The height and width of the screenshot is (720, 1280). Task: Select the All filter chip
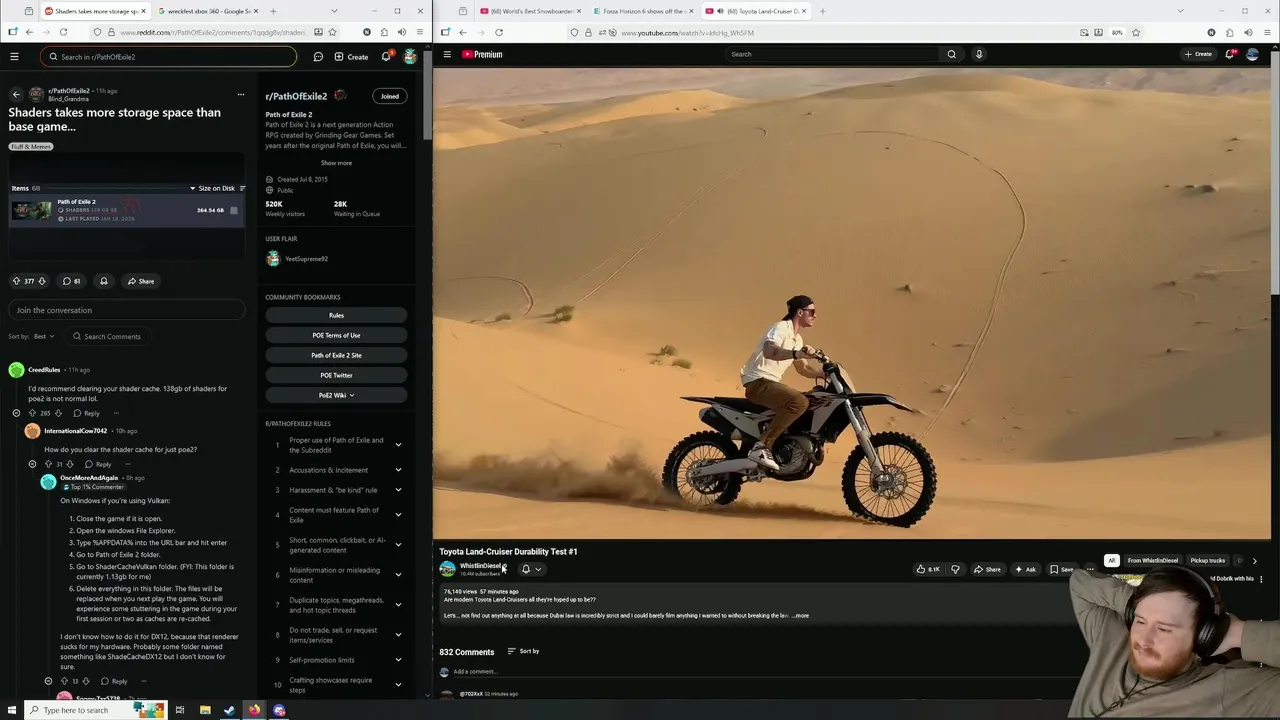coord(1111,560)
